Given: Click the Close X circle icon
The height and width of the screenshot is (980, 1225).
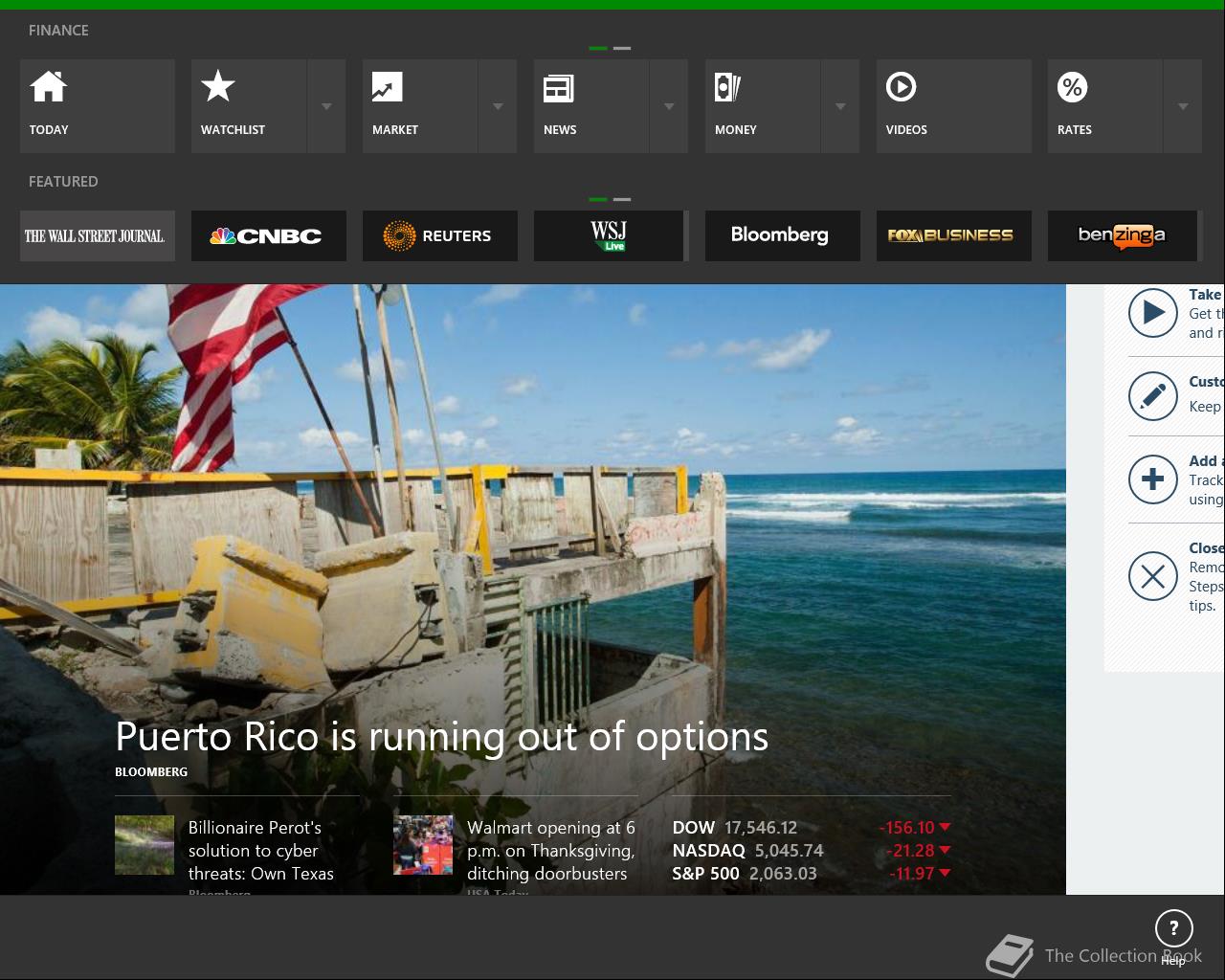Looking at the screenshot, I should coord(1153,576).
